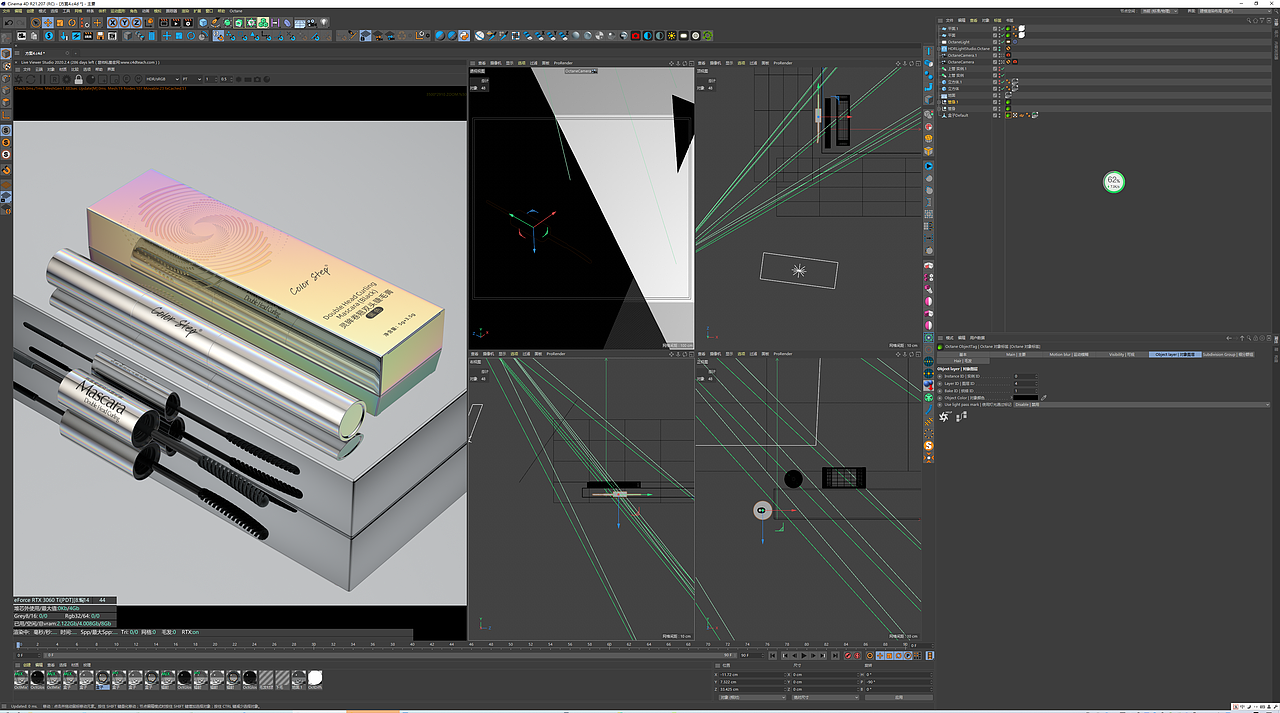
Task: Toggle visibility dots for OctaneCamera row
Action: [1000, 62]
